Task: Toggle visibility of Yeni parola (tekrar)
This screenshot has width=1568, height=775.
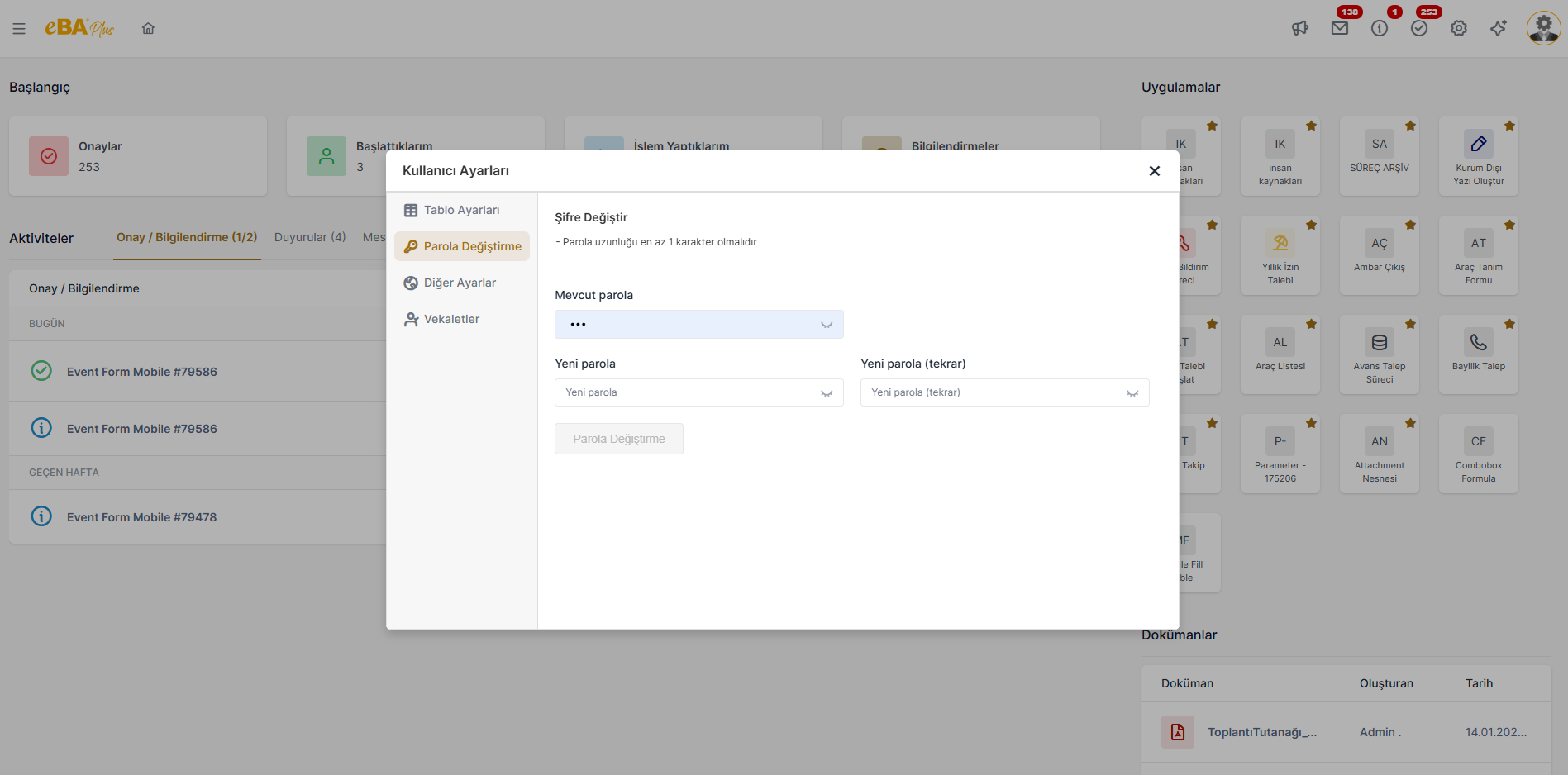Action: (x=1132, y=393)
